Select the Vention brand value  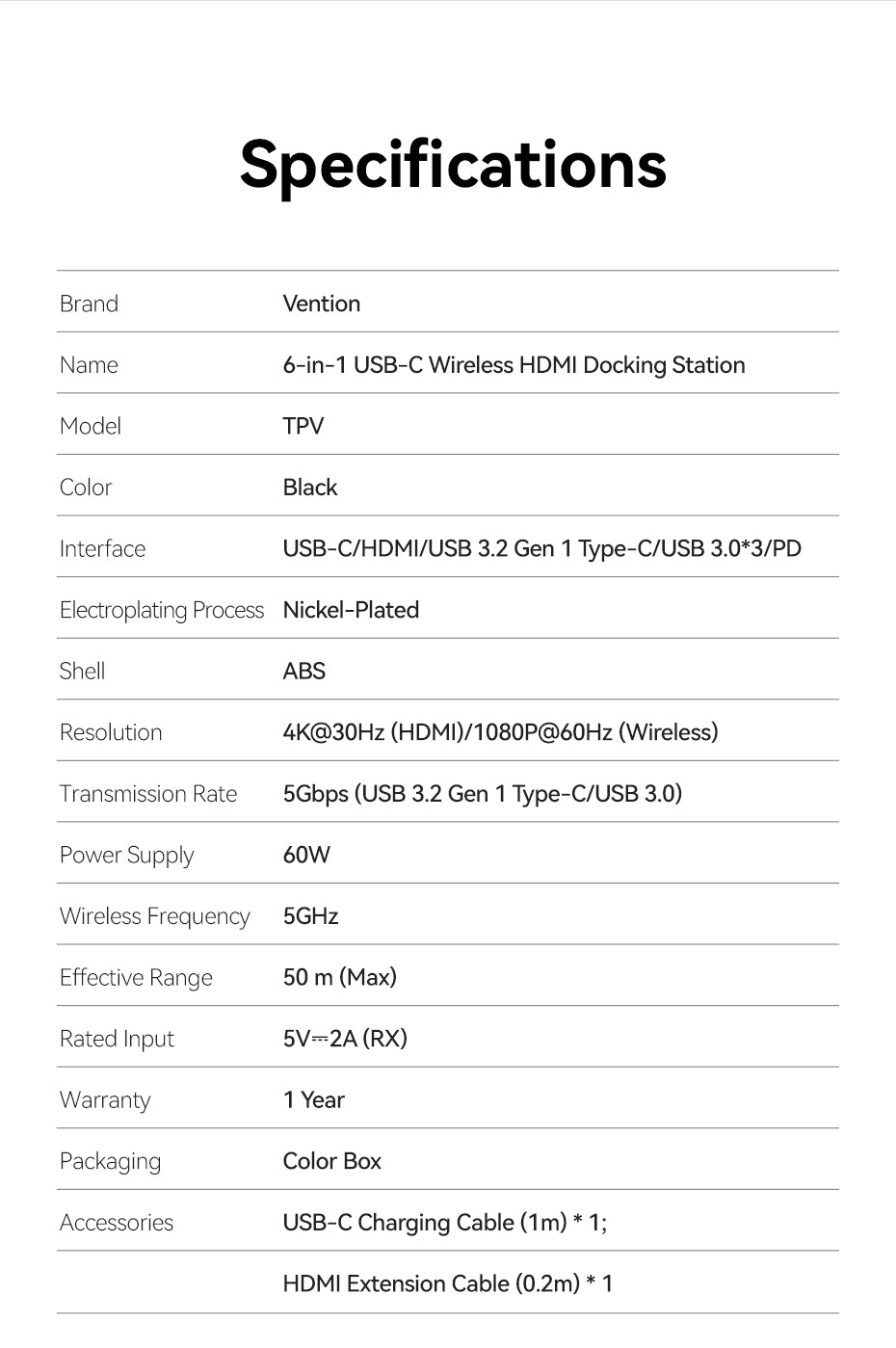click(x=322, y=304)
